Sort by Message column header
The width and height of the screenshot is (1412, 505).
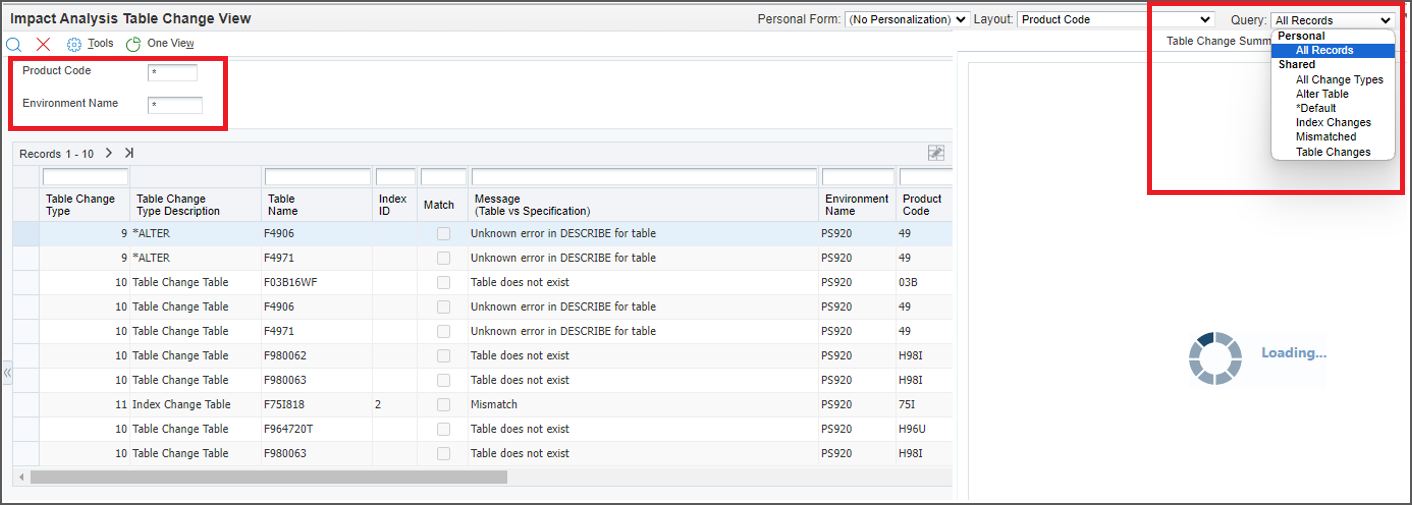pyautogui.click(x=532, y=205)
